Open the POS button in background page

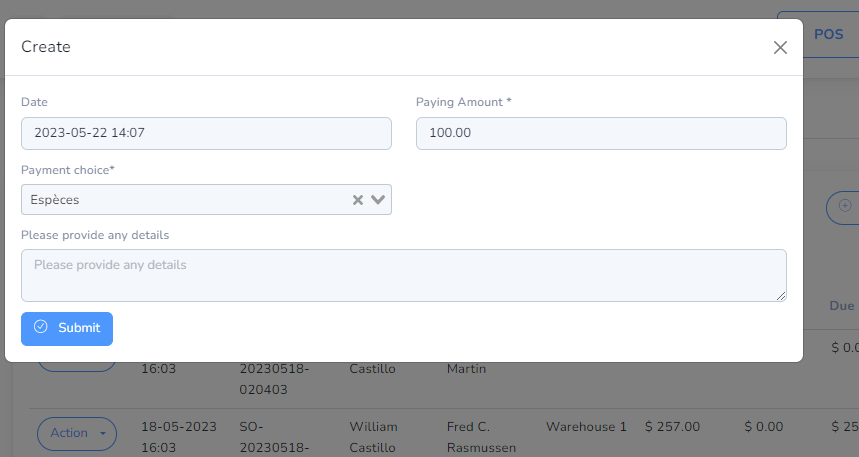(828, 35)
